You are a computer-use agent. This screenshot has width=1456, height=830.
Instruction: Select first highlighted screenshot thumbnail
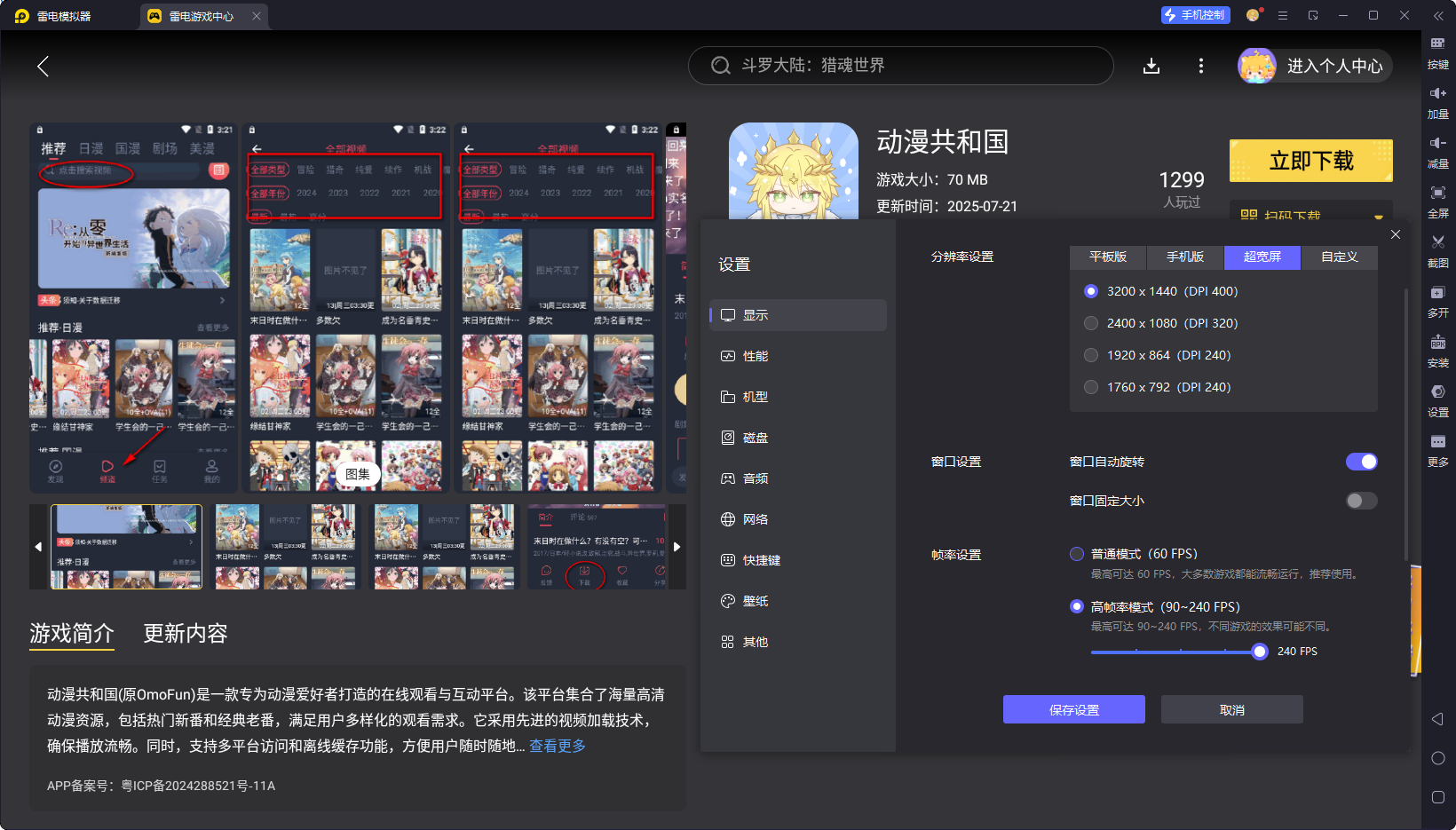click(127, 547)
